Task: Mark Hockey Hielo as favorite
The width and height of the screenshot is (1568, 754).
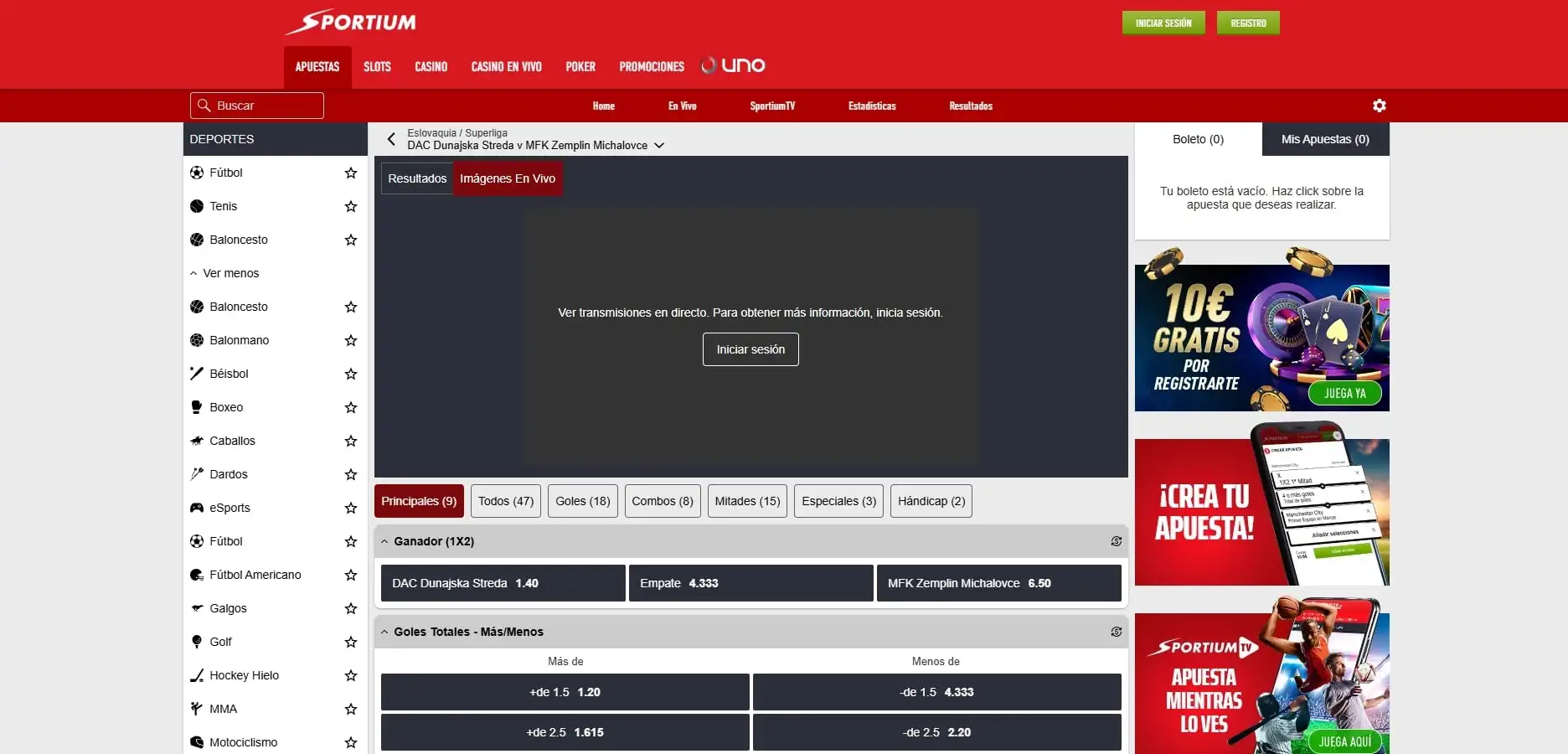Action: [x=351, y=676]
